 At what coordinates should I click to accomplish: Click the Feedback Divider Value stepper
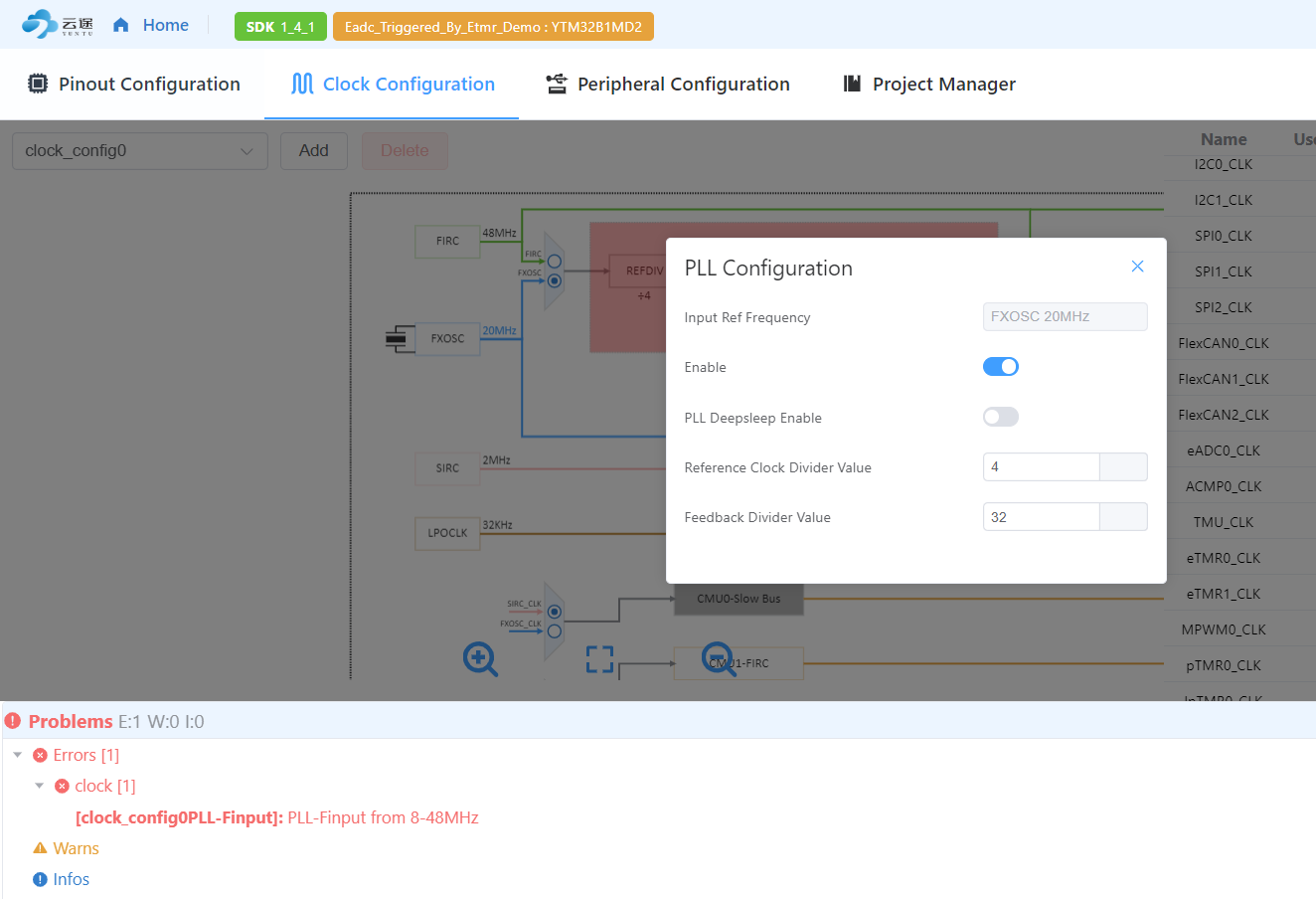click(1123, 517)
